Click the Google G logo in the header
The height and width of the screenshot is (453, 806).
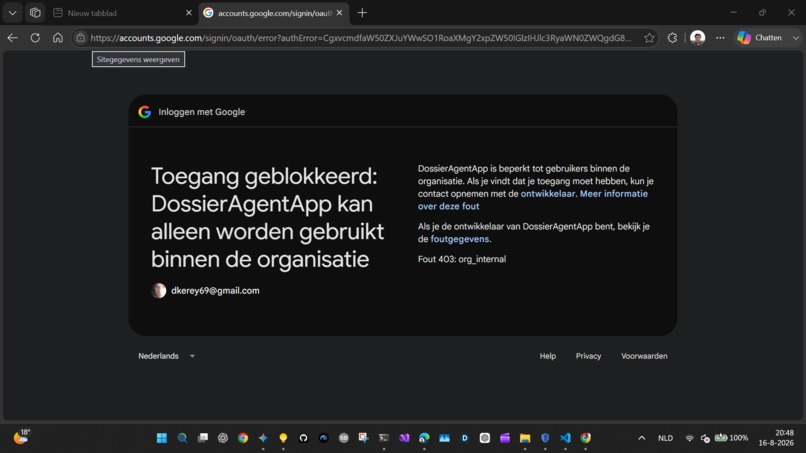point(144,112)
